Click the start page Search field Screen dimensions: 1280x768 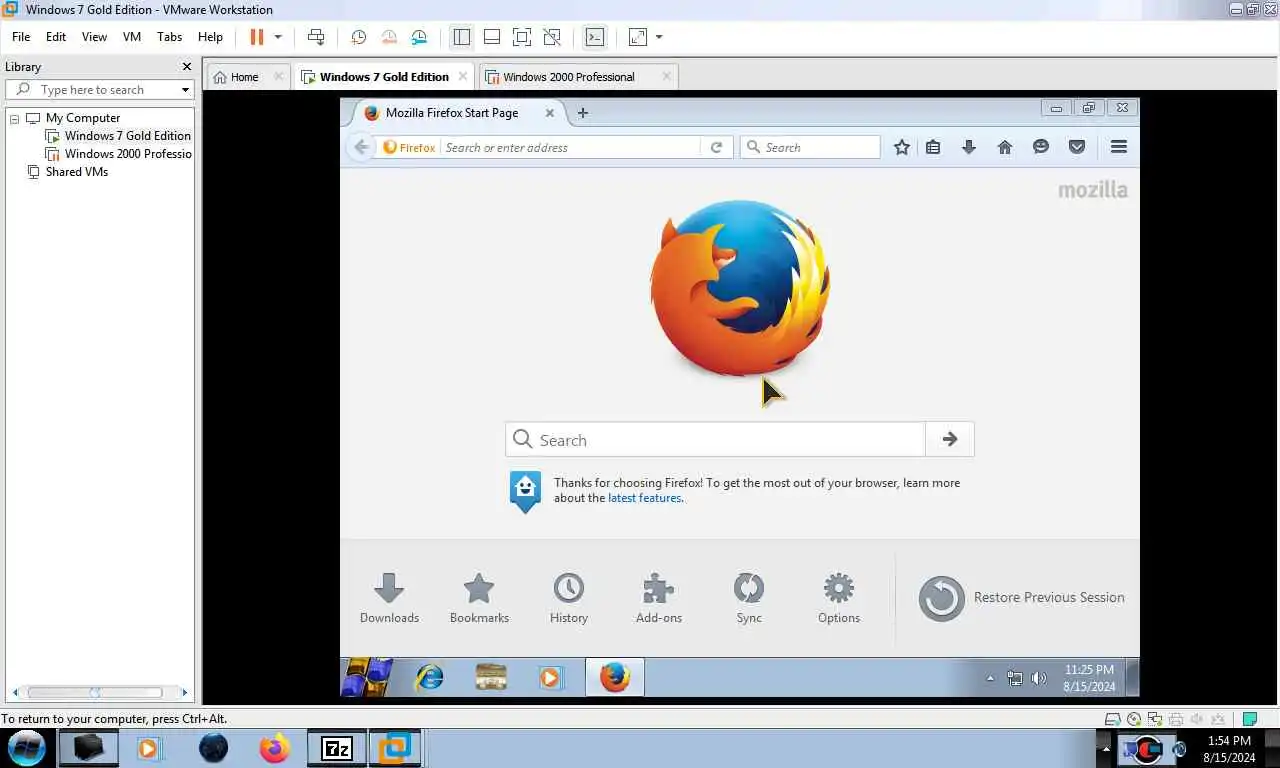[715, 440]
